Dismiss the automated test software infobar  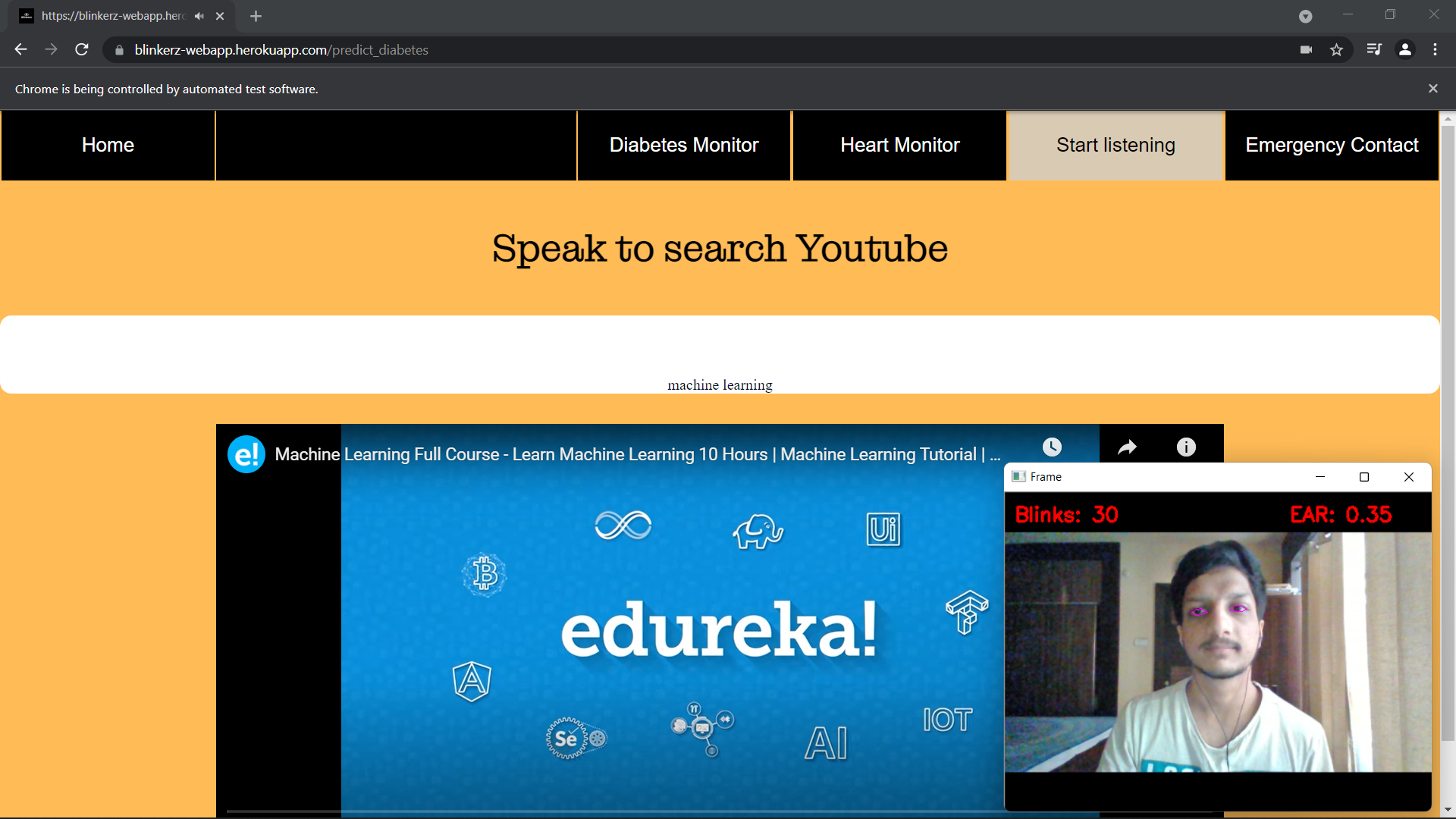pyautogui.click(x=1432, y=89)
